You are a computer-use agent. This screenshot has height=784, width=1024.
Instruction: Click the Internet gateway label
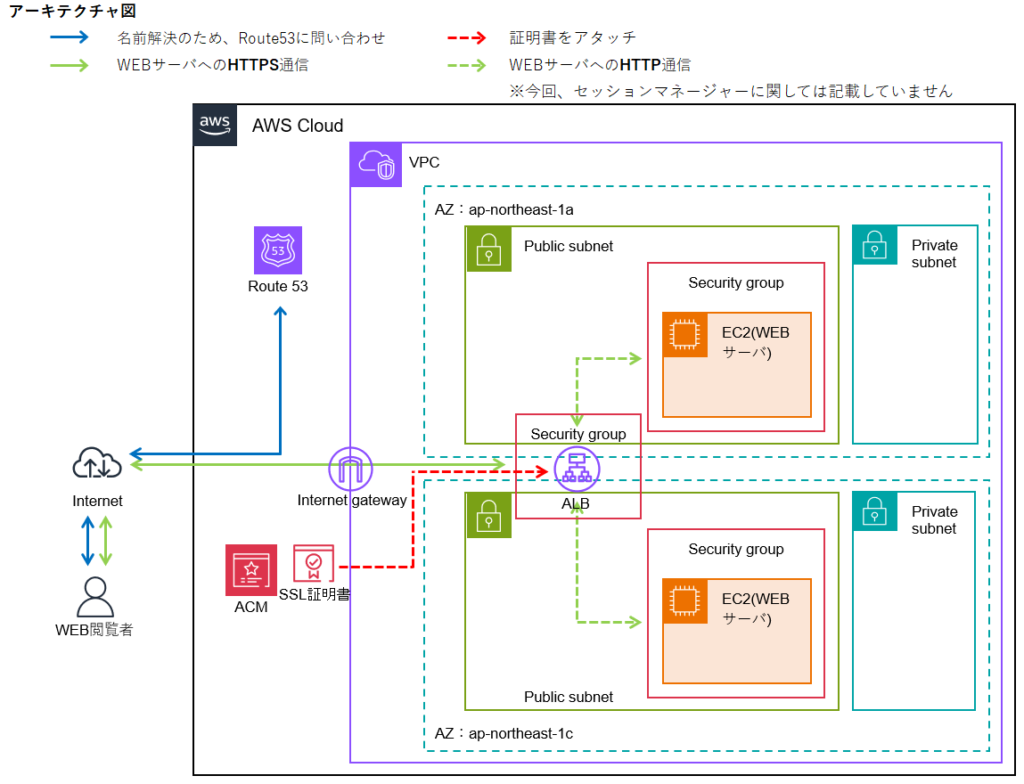click(x=352, y=500)
